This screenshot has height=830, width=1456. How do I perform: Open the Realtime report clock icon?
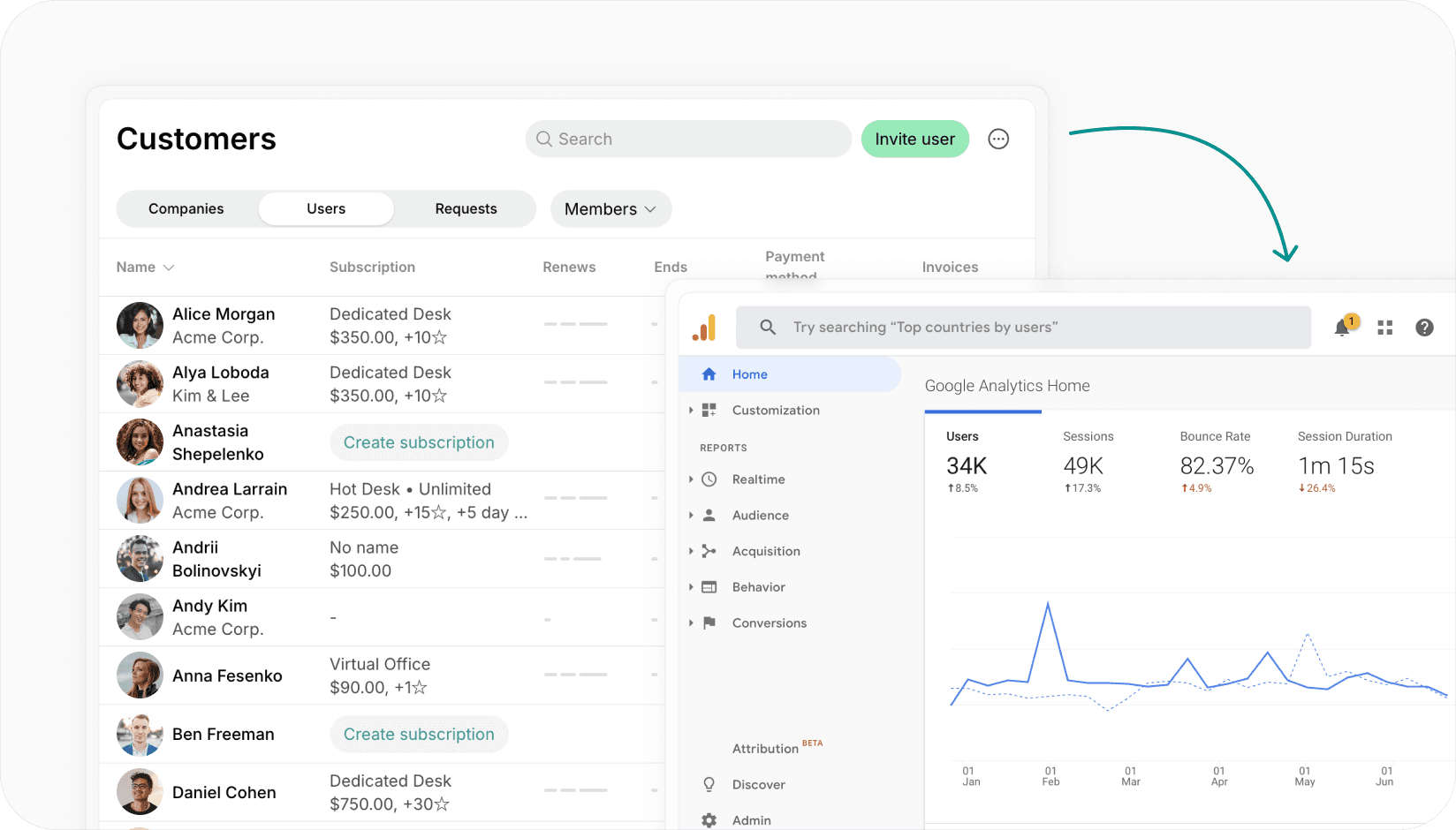point(709,479)
